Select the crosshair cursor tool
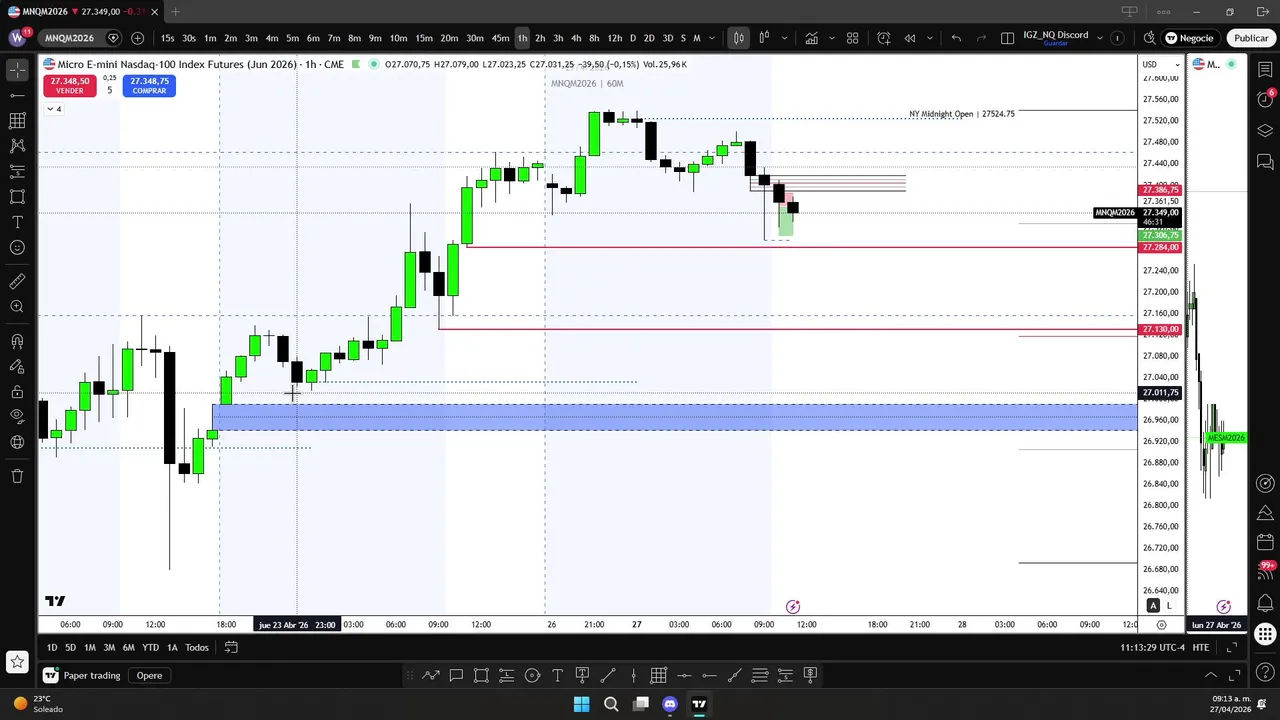Screen dimensions: 1280x720 click(17, 70)
